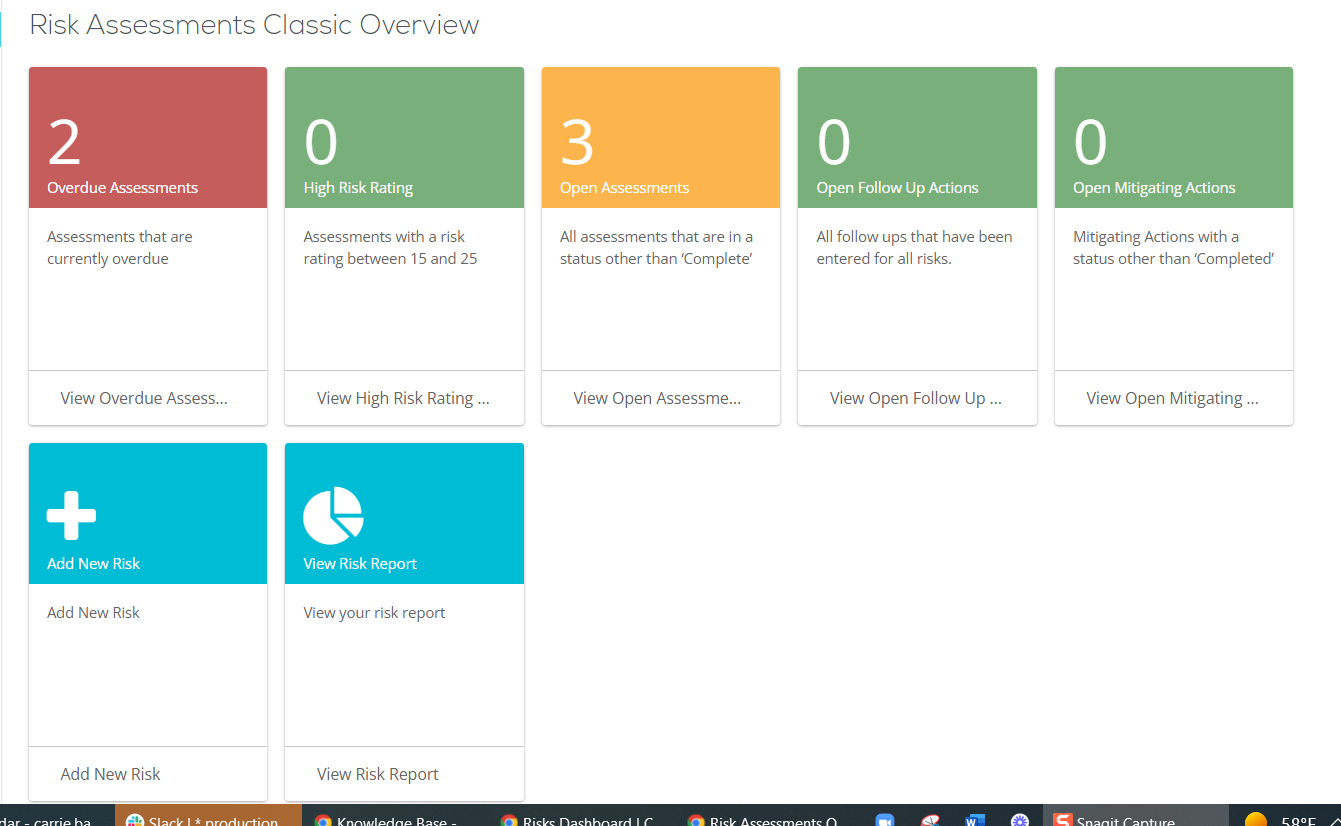Select View Open Assessments link
The width and height of the screenshot is (1341, 826).
(658, 398)
